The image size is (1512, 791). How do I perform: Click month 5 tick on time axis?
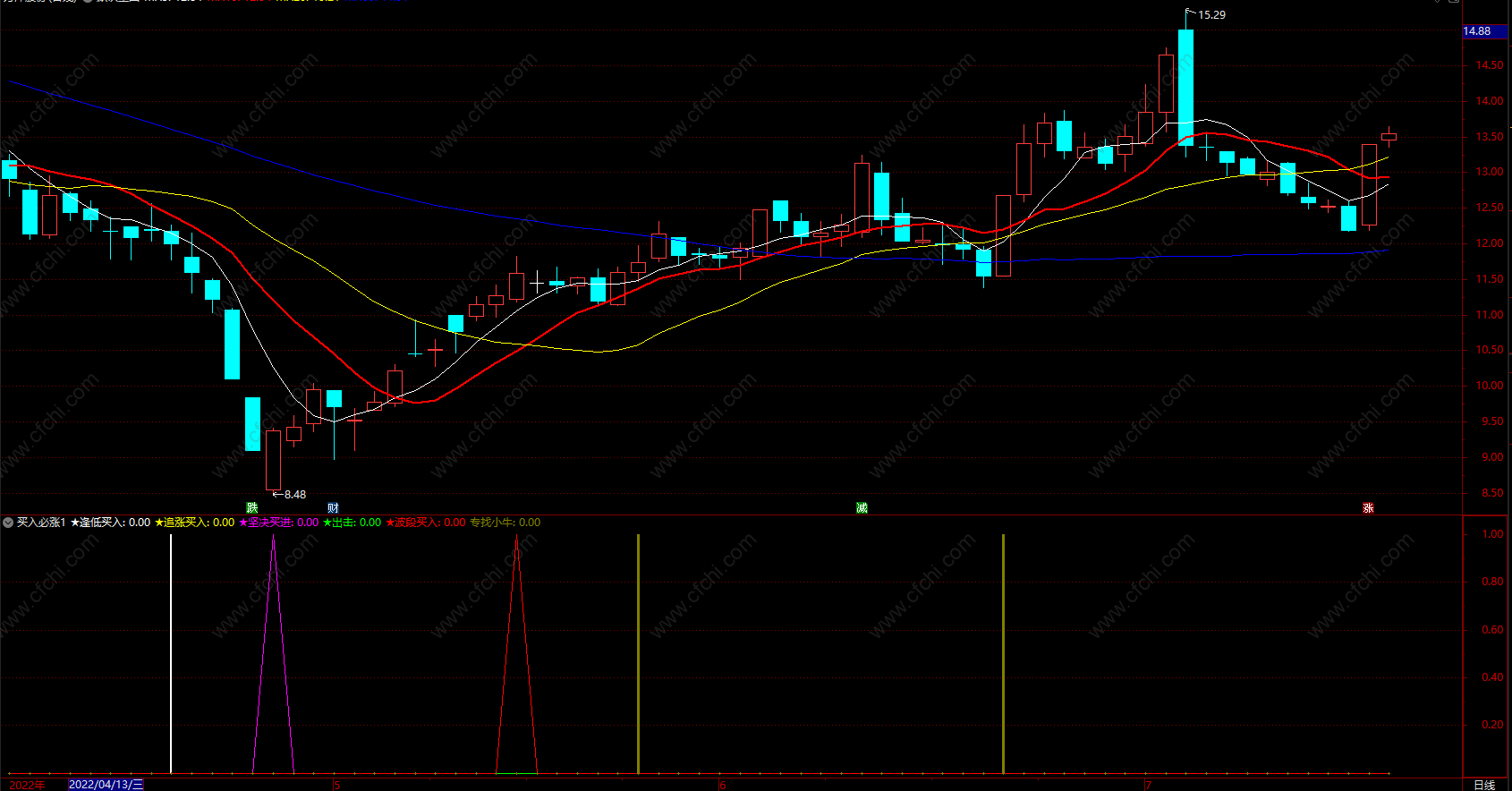click(x=336, y=786)
